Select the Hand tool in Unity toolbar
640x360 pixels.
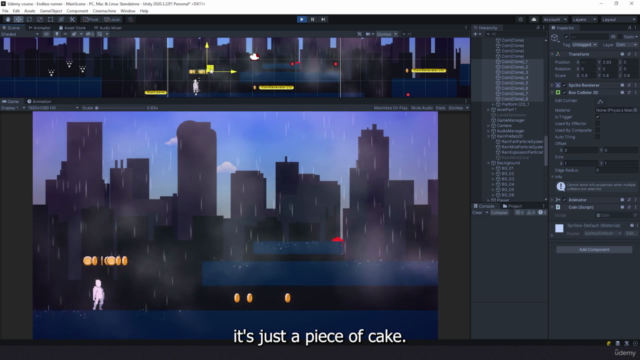[x=8, y=19]
